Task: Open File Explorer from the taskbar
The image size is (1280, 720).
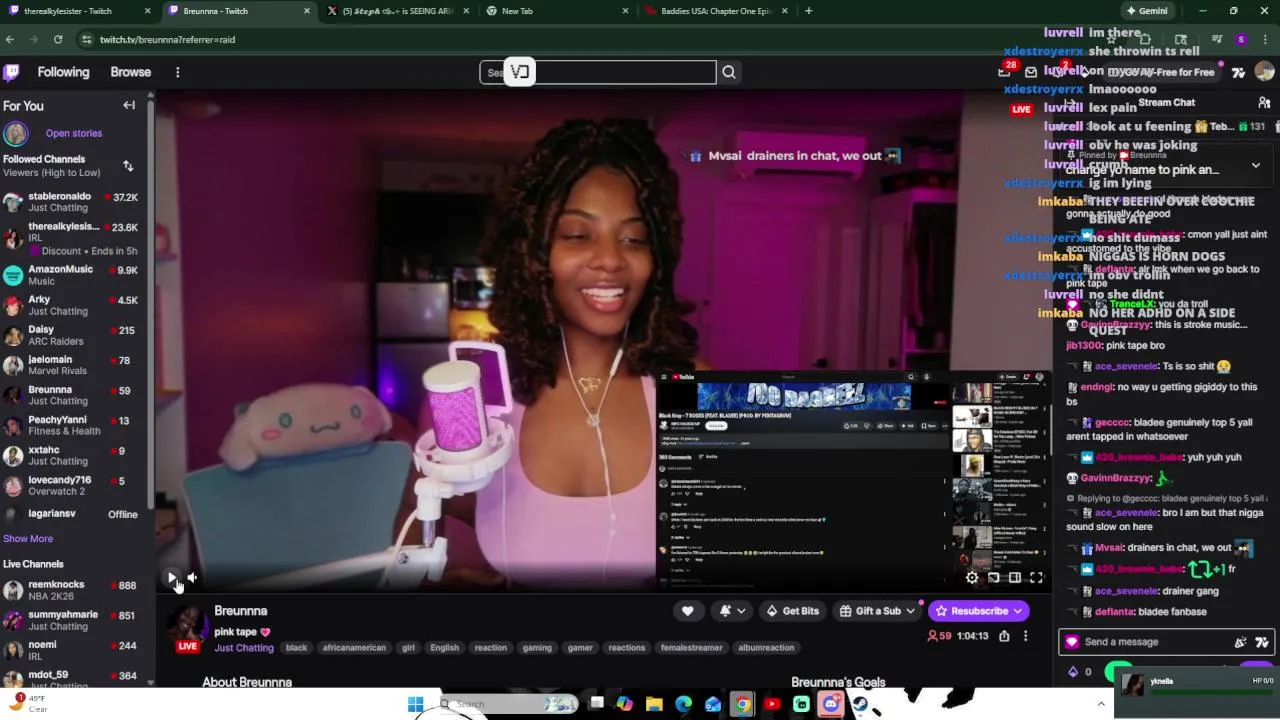Action: point(654,704)
